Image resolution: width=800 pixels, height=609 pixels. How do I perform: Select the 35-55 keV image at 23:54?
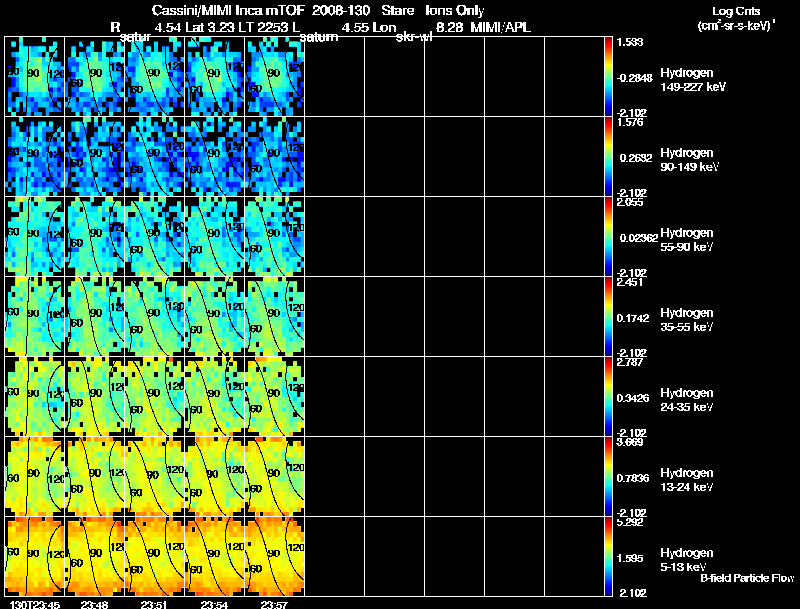coord(215,317)
